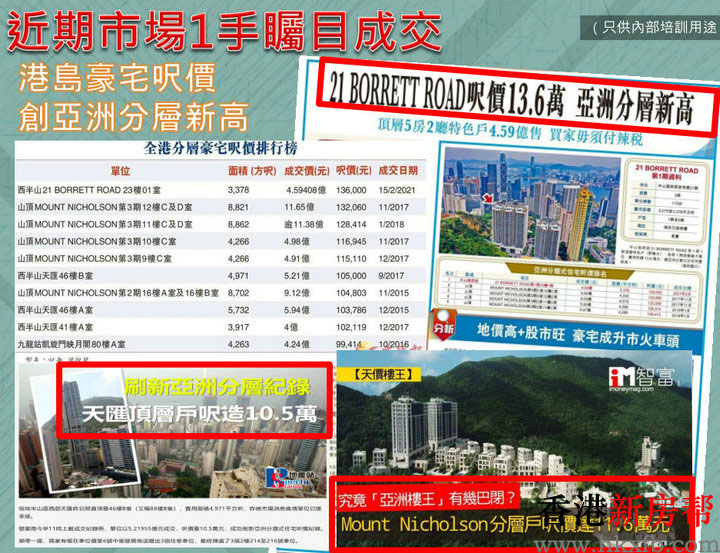The width and height of the screenshot is (720, 553).
Task: Click the 成交日期 column header
Action: [398, 171]
